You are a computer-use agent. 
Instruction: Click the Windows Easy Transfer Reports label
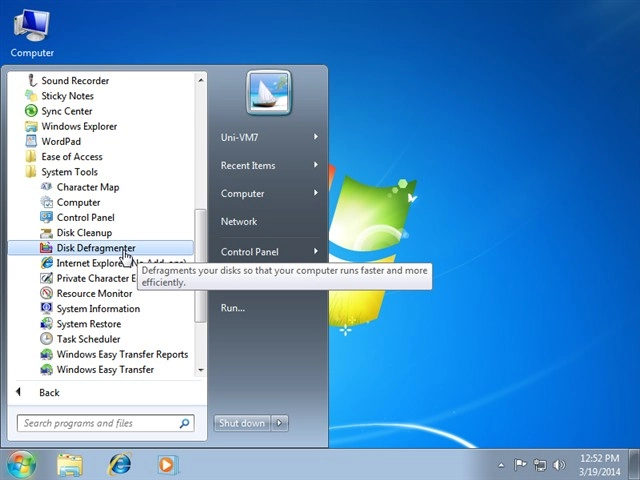(122, 354)
